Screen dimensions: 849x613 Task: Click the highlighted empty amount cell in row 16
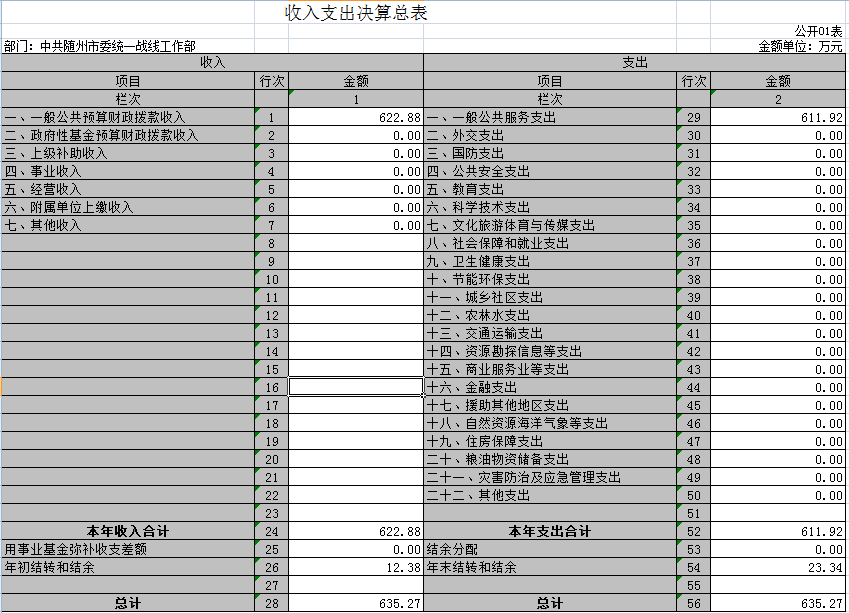(x=356, y=387)
